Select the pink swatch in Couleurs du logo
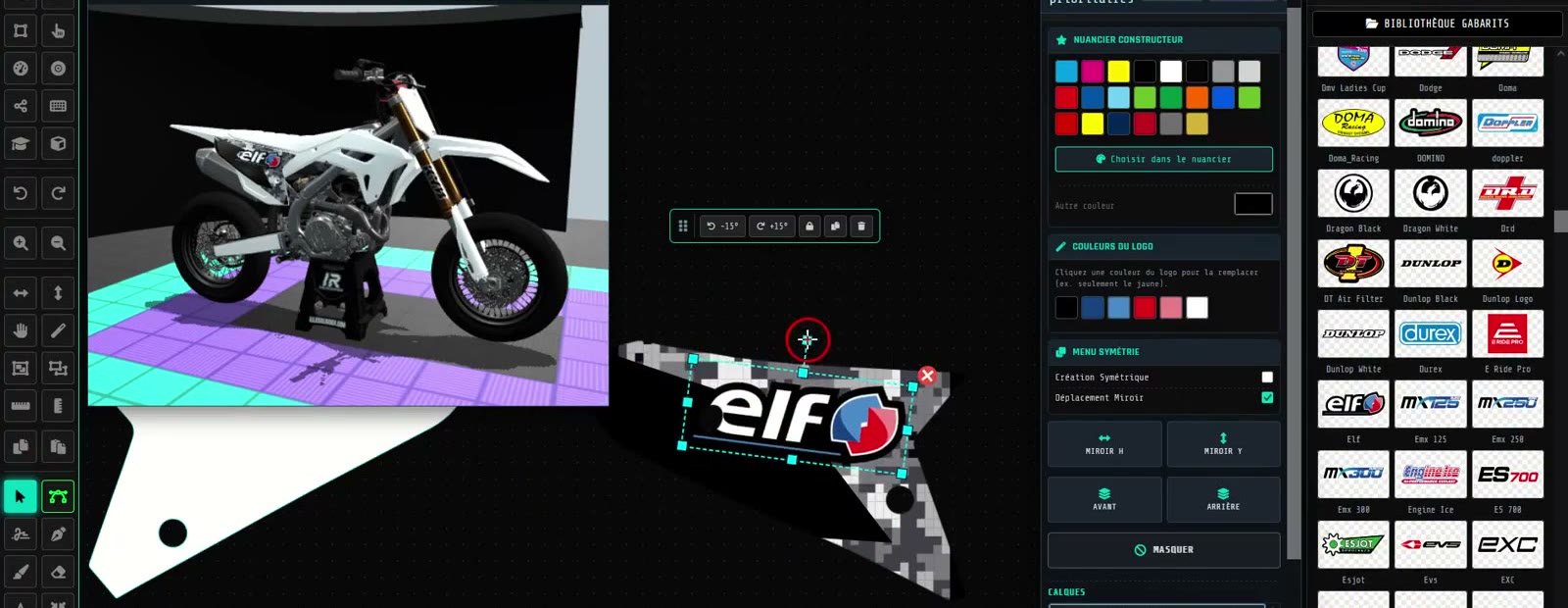Image resolution: width=1568 pixels, height=608 pixels. 1171,308
